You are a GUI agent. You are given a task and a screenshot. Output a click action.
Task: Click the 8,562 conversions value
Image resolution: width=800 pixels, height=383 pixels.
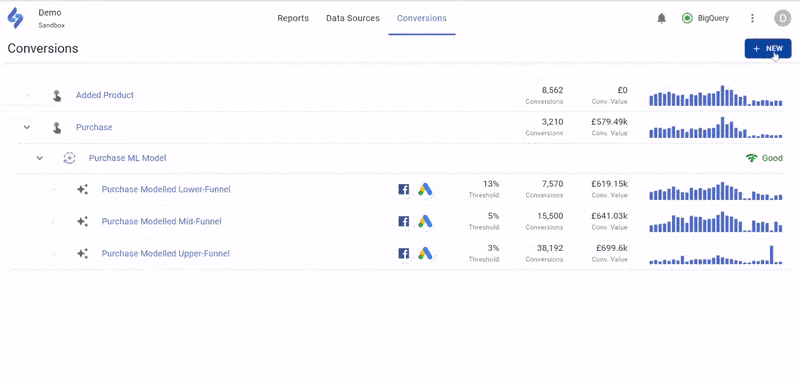(552, 90)
